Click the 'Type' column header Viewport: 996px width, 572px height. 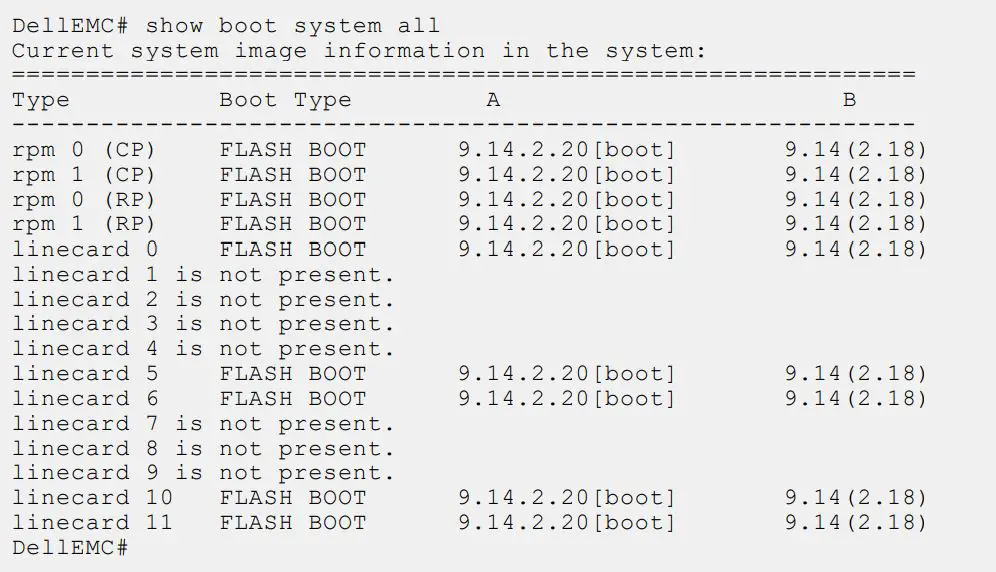pos(41,100)
